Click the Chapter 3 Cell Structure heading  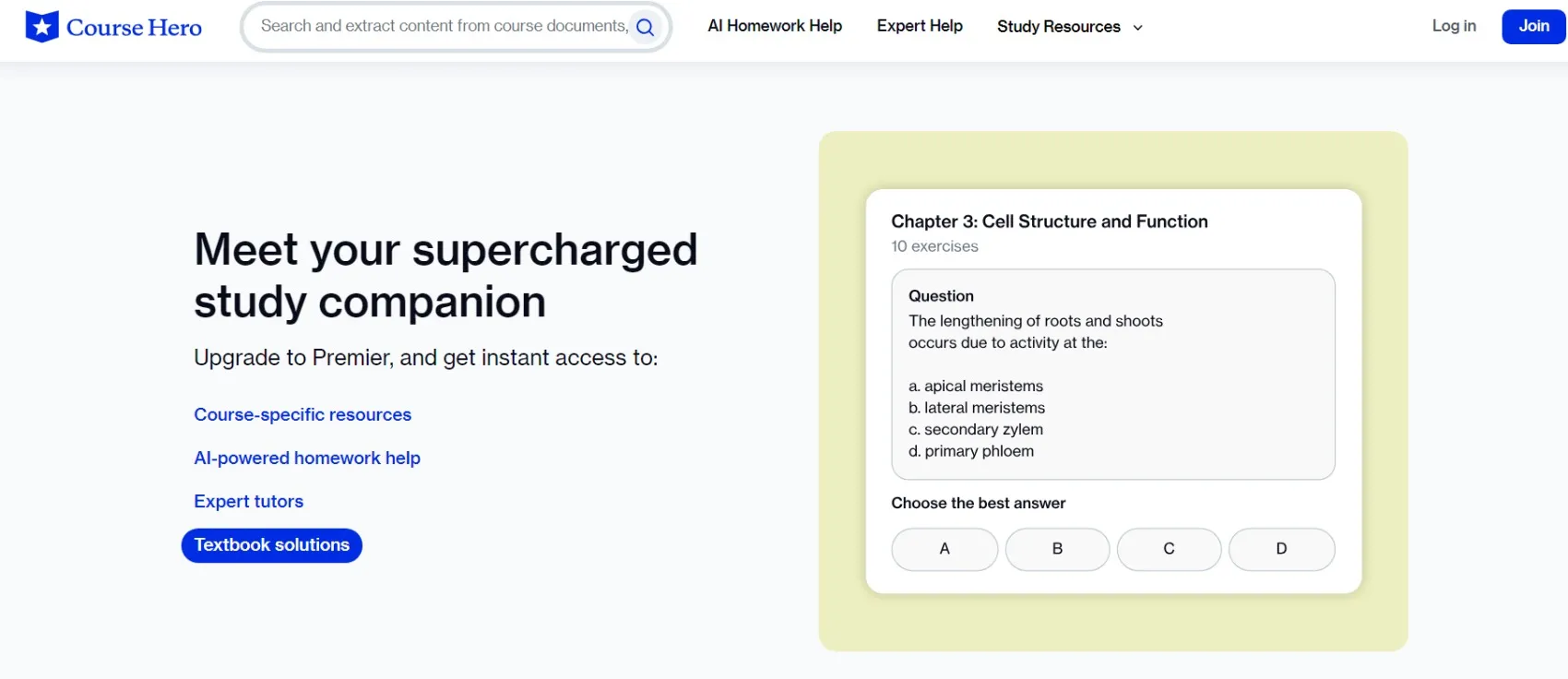pos(1049,221)
